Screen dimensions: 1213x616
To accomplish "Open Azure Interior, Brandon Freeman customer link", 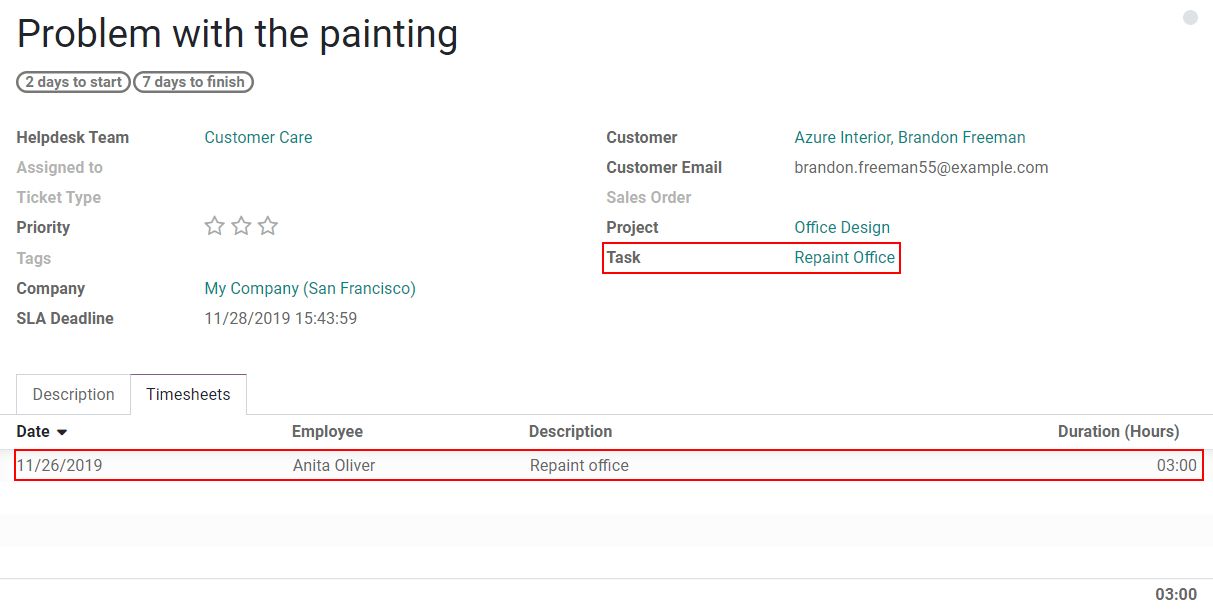I will tap(910, 137).
